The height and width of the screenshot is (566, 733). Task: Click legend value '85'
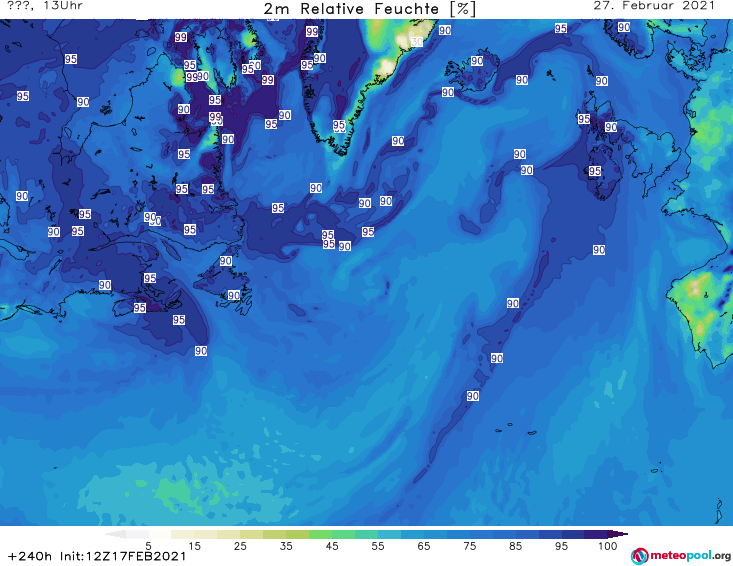(x=515, y=546)
